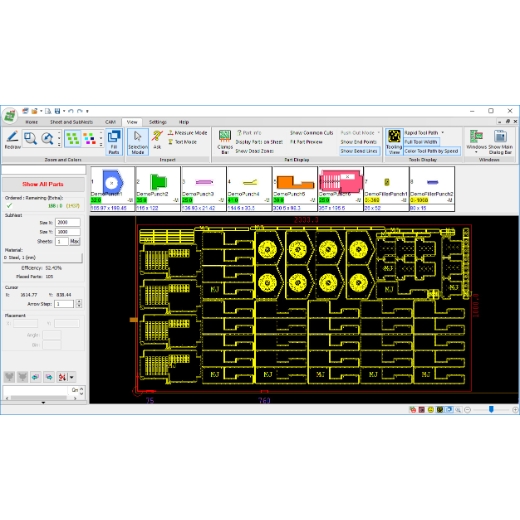Click the new document quick-access icon

click(48, 111)
